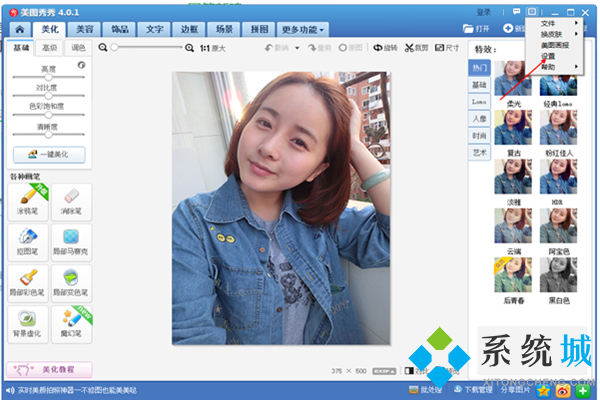Apply the 黑白色 effect thumbnail
600x400 pixels.
pyautogui.click(x=559, y=275)
